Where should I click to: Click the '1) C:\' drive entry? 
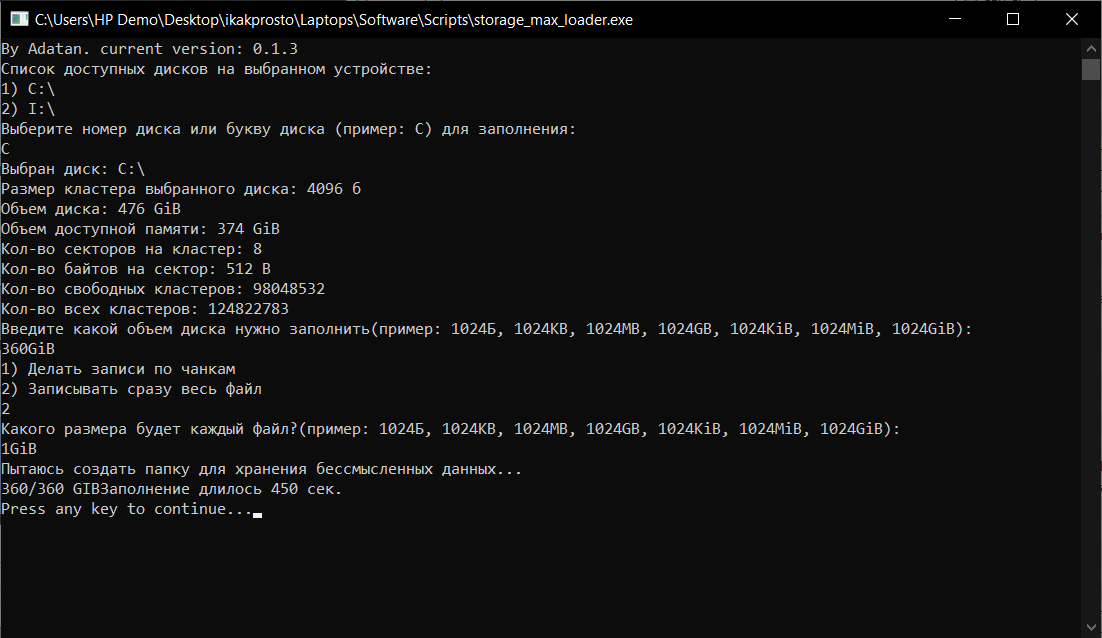(x=28, y=89)
